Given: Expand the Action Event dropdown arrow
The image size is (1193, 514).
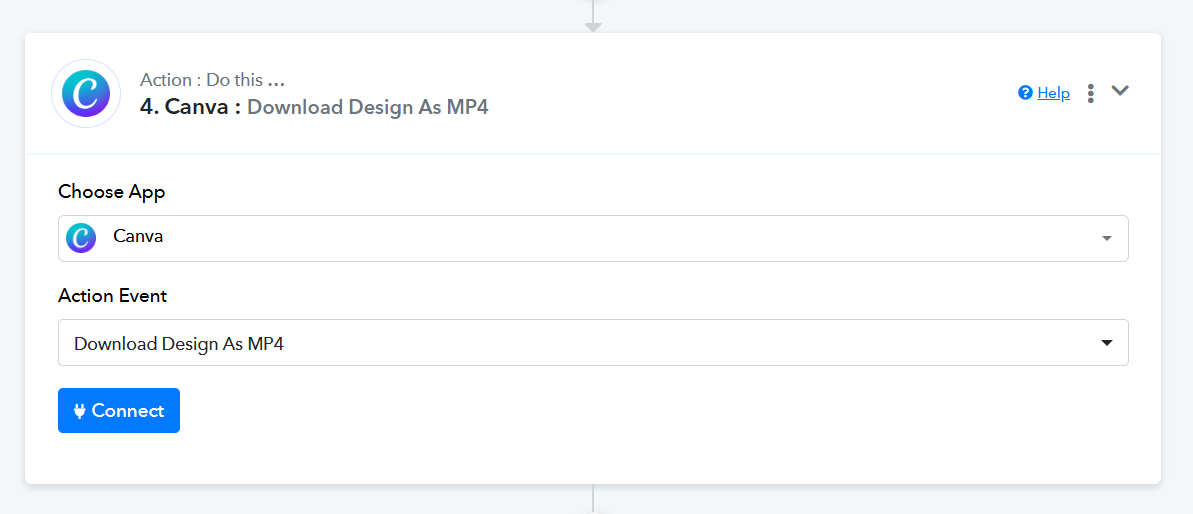Looking at the screenshot, I should 1107,343.
